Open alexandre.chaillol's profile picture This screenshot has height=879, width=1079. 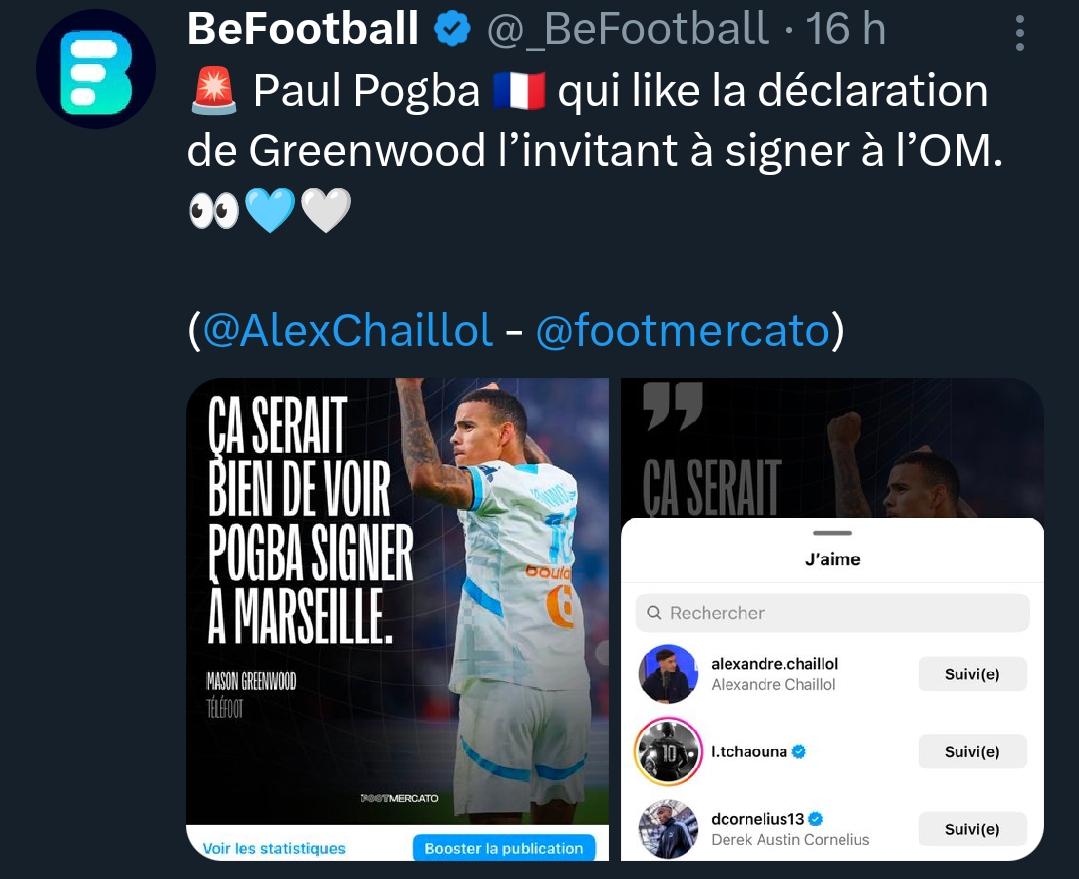667,674
